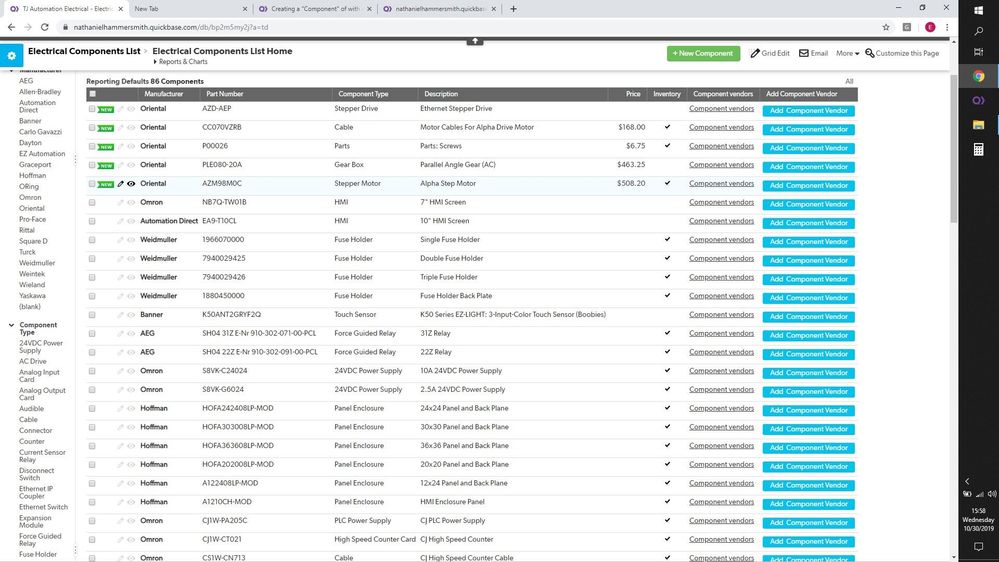
Task: Go back in browser history
Action: 11,27
